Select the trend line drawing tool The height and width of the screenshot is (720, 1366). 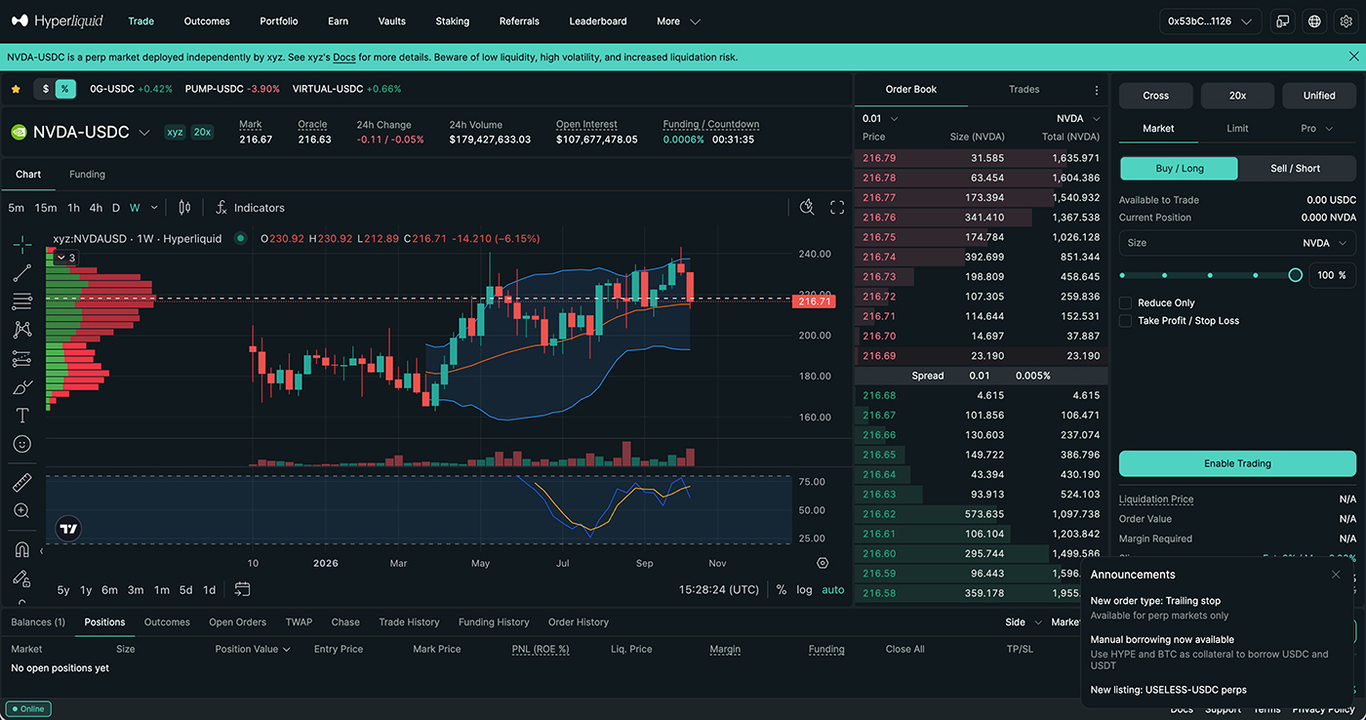point(22,273)
